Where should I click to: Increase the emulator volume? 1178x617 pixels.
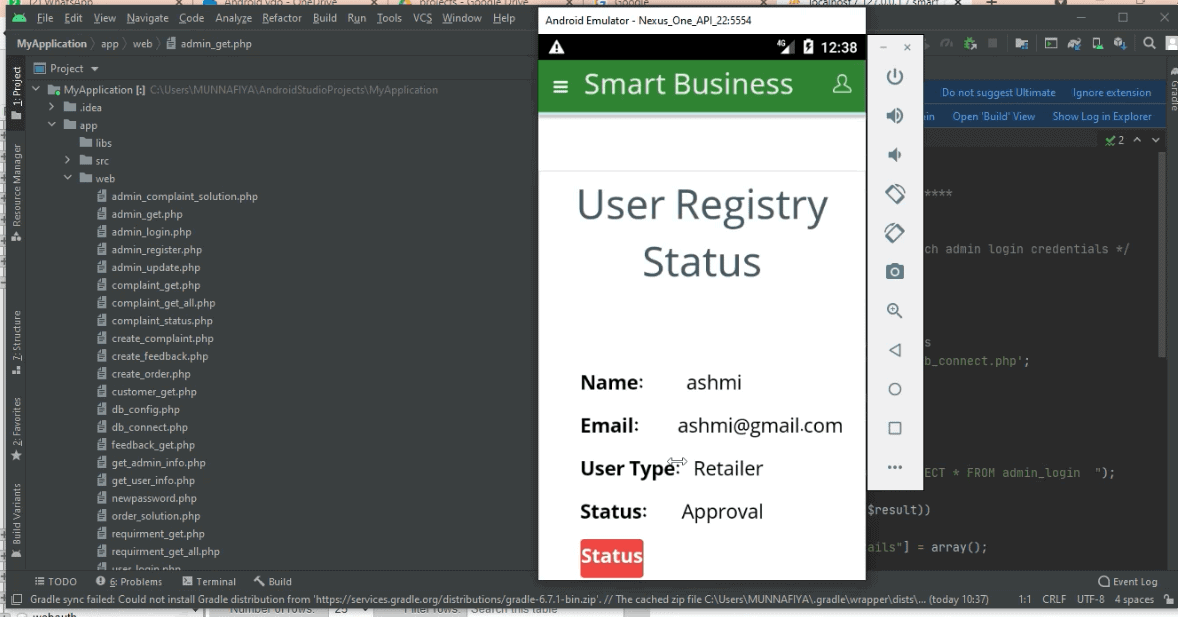[x=893, y=113]
